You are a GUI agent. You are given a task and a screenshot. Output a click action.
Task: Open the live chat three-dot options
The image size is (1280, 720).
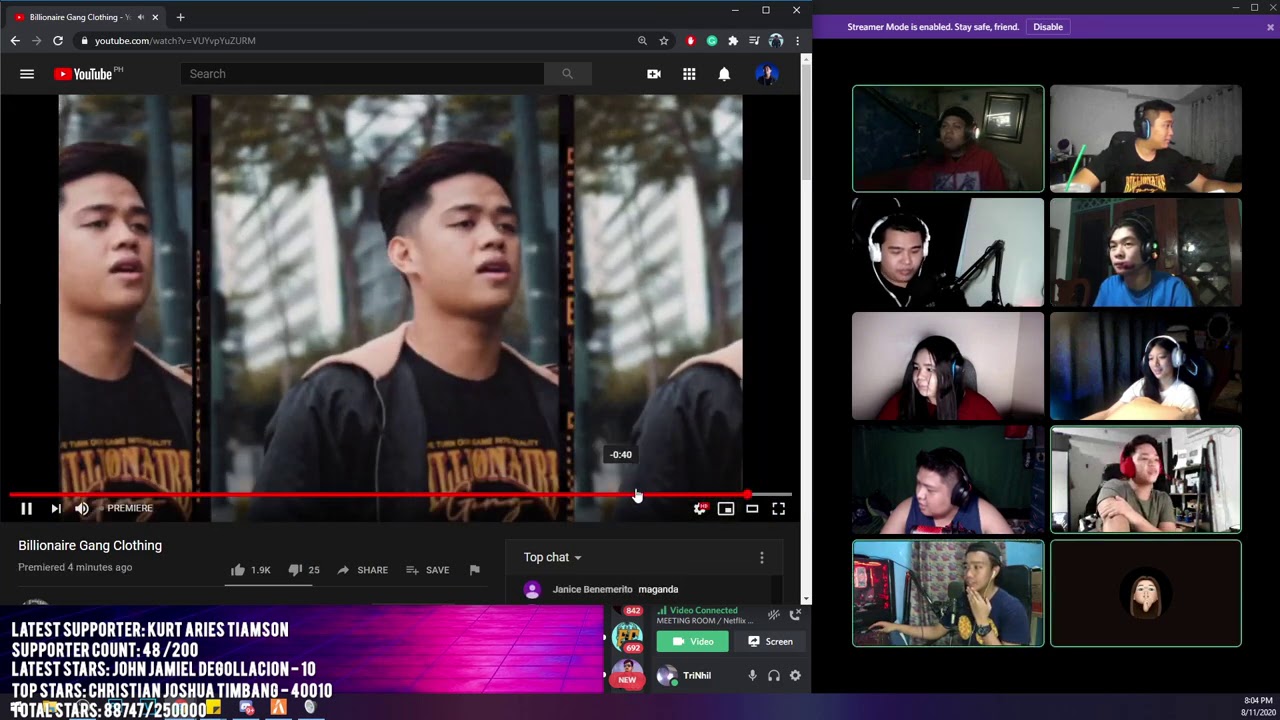point(762,557)
